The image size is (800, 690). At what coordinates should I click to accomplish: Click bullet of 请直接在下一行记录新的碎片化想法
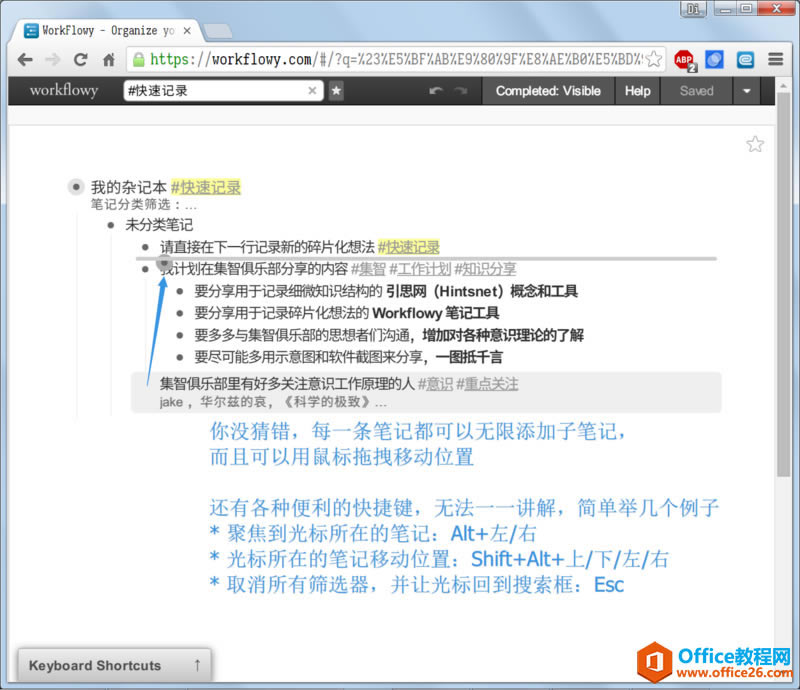(145, 247)
